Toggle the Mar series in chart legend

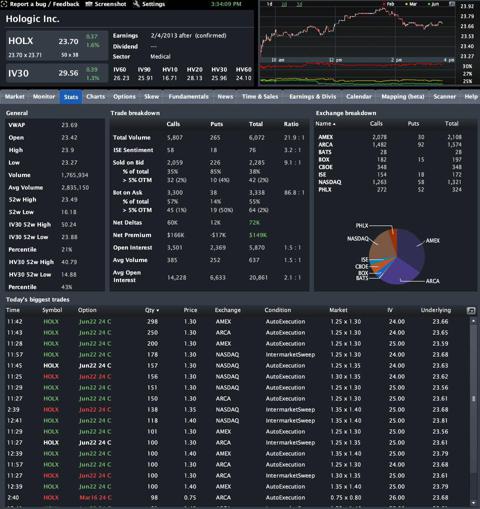point(411,4)
